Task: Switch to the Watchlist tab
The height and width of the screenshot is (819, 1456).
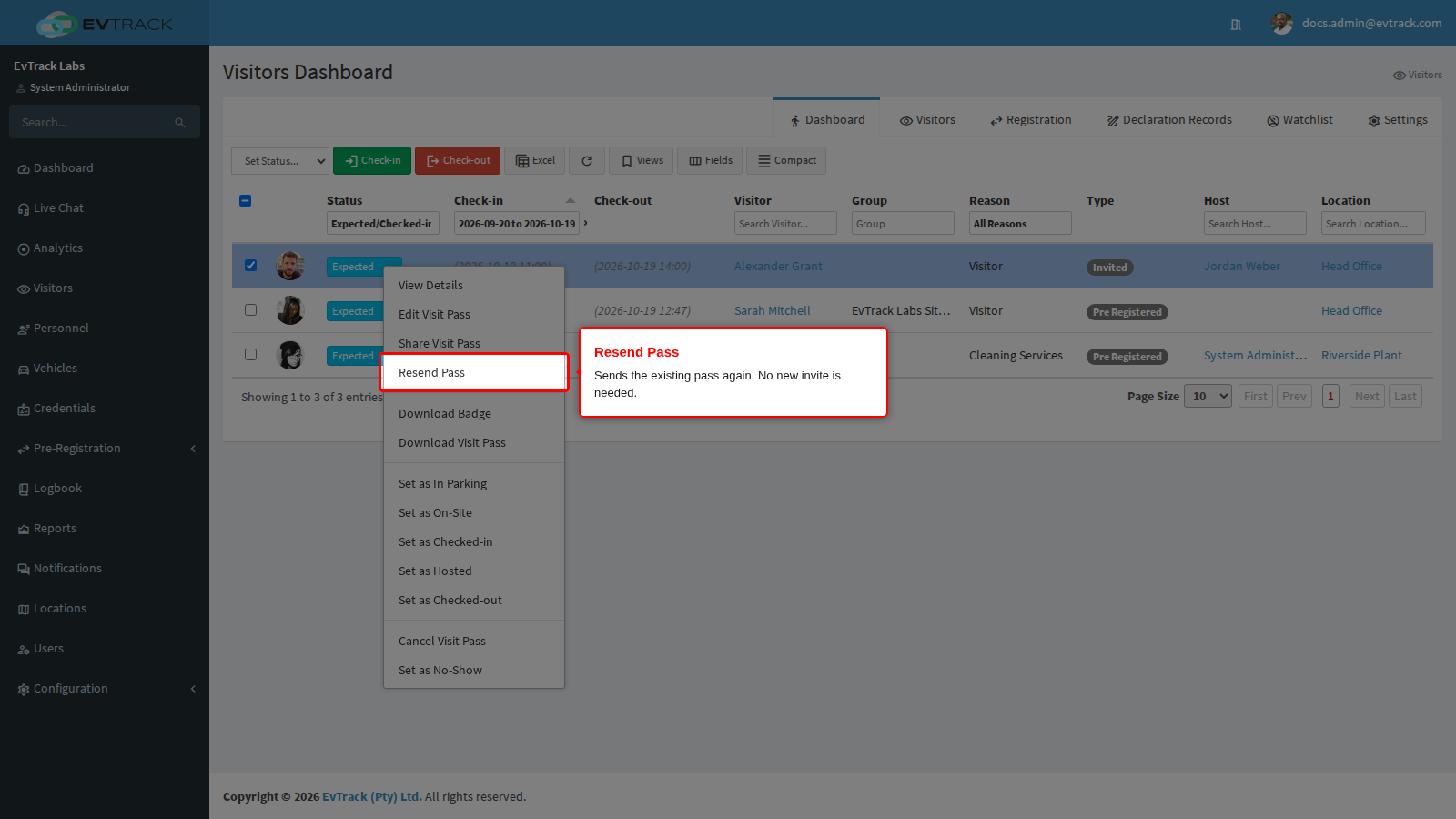Action: [x=1299, y=120]
